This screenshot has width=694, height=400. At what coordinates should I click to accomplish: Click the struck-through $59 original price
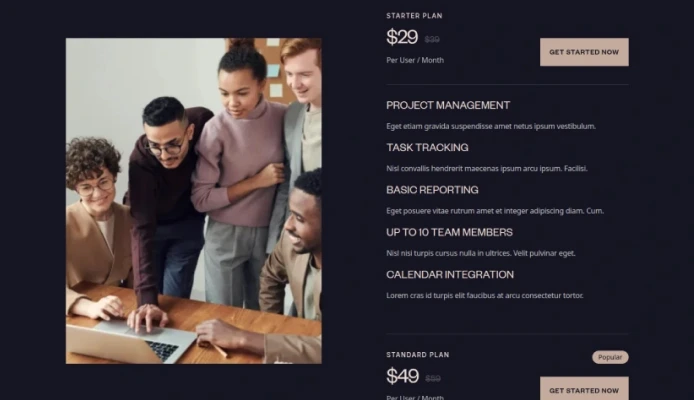coord(433,378)
